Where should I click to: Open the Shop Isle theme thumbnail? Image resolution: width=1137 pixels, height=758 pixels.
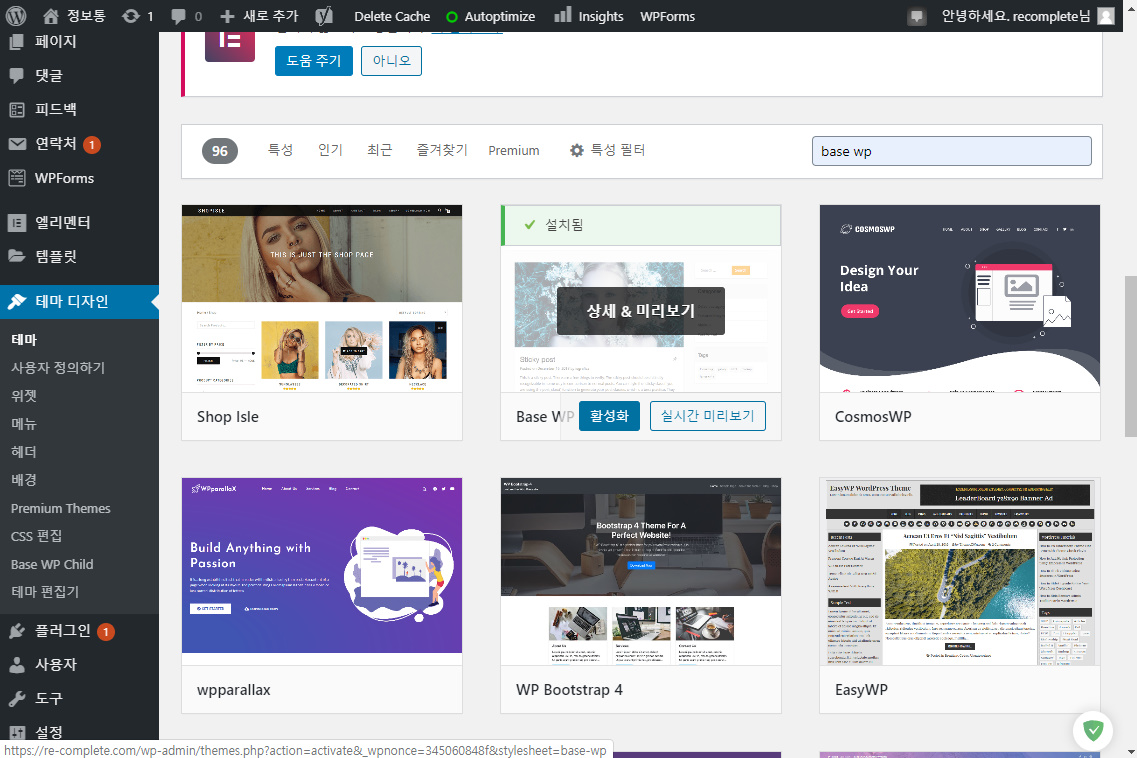point(322,299)
